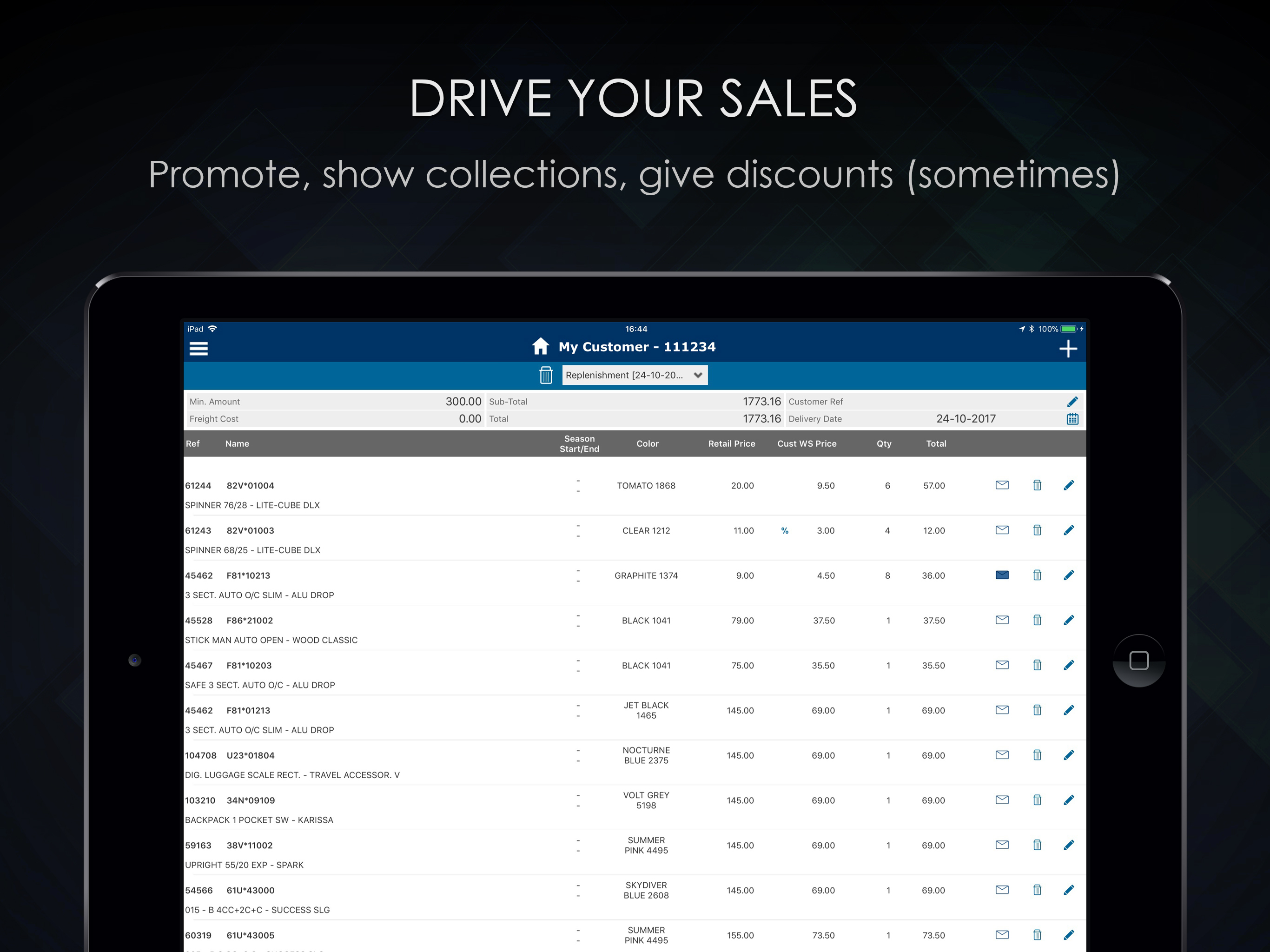
Task: Delete item 59163 UPRIGHT 55/20
Action: click(1037, 845)
